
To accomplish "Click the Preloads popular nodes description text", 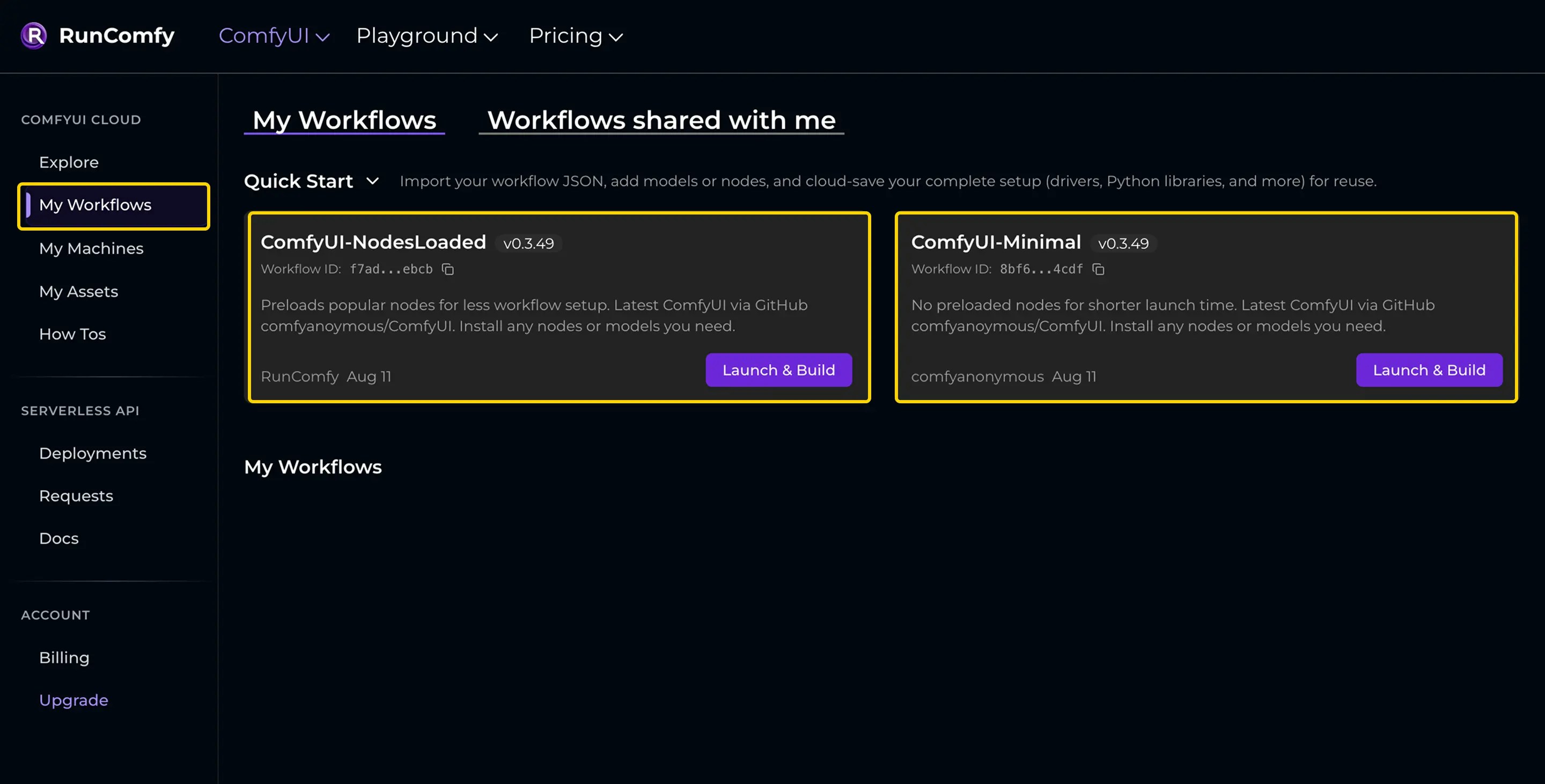I will click(x=534, y=315).
